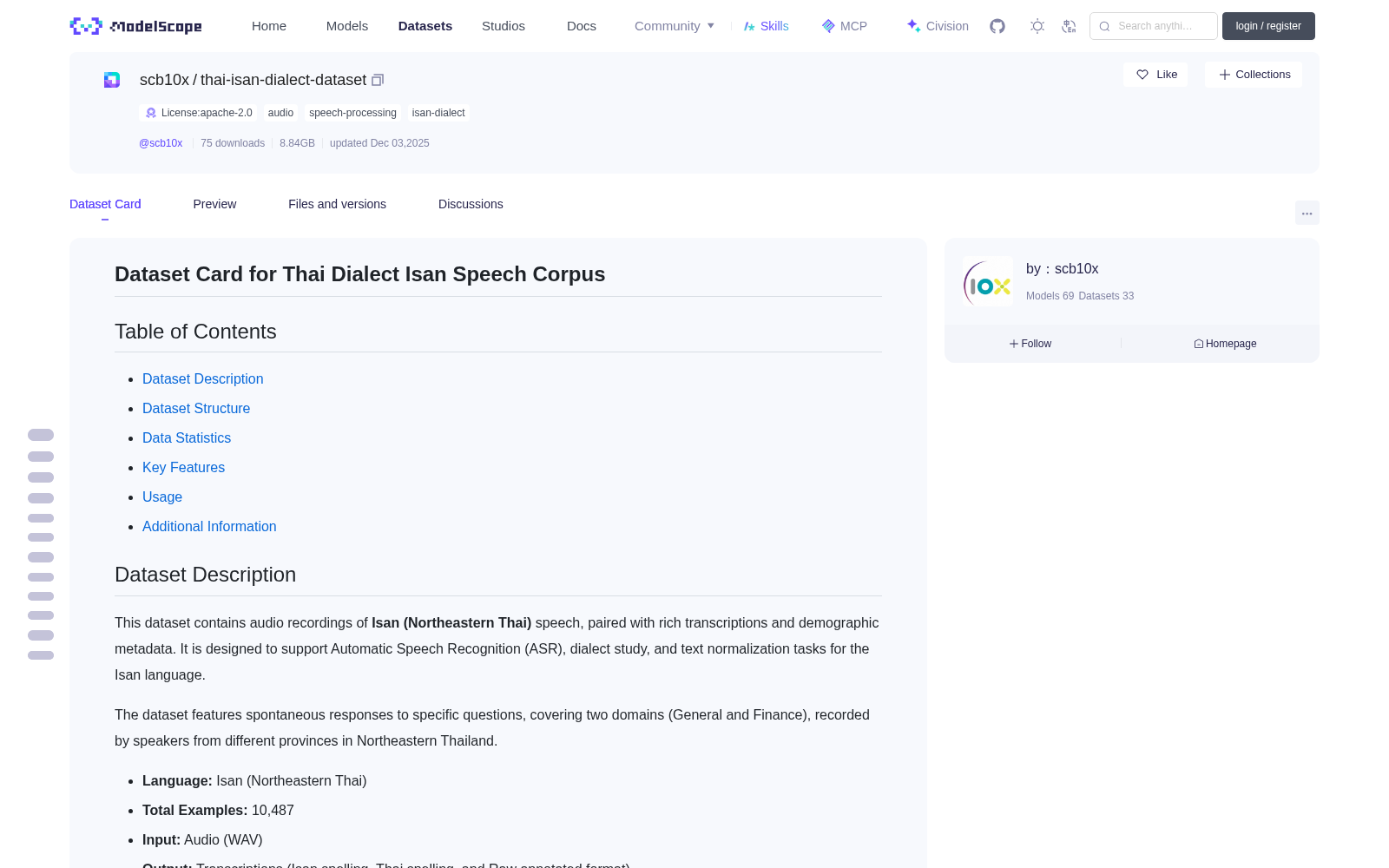Open the Discussions tab
1389x868 pixels.
pyautogui.click(x=471, y=204)
